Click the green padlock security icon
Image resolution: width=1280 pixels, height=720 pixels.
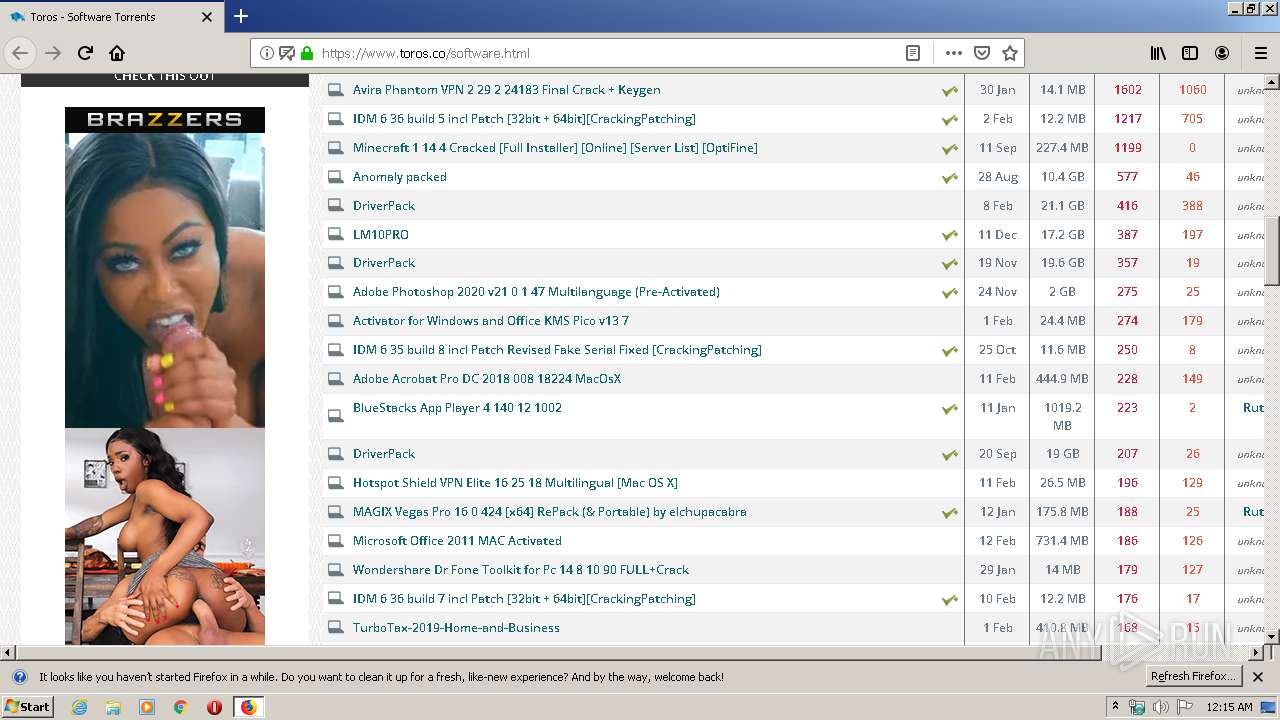[x=307, y=53]
